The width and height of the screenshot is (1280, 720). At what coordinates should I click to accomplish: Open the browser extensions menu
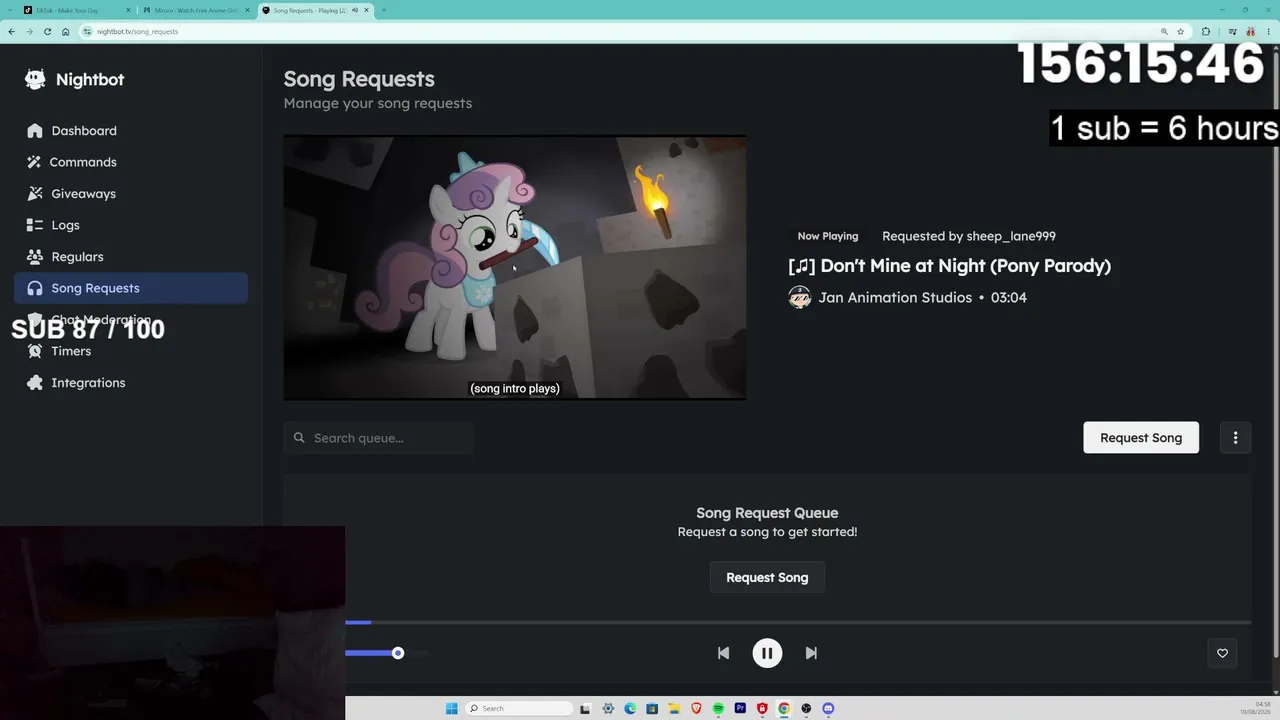point(1206,31)
